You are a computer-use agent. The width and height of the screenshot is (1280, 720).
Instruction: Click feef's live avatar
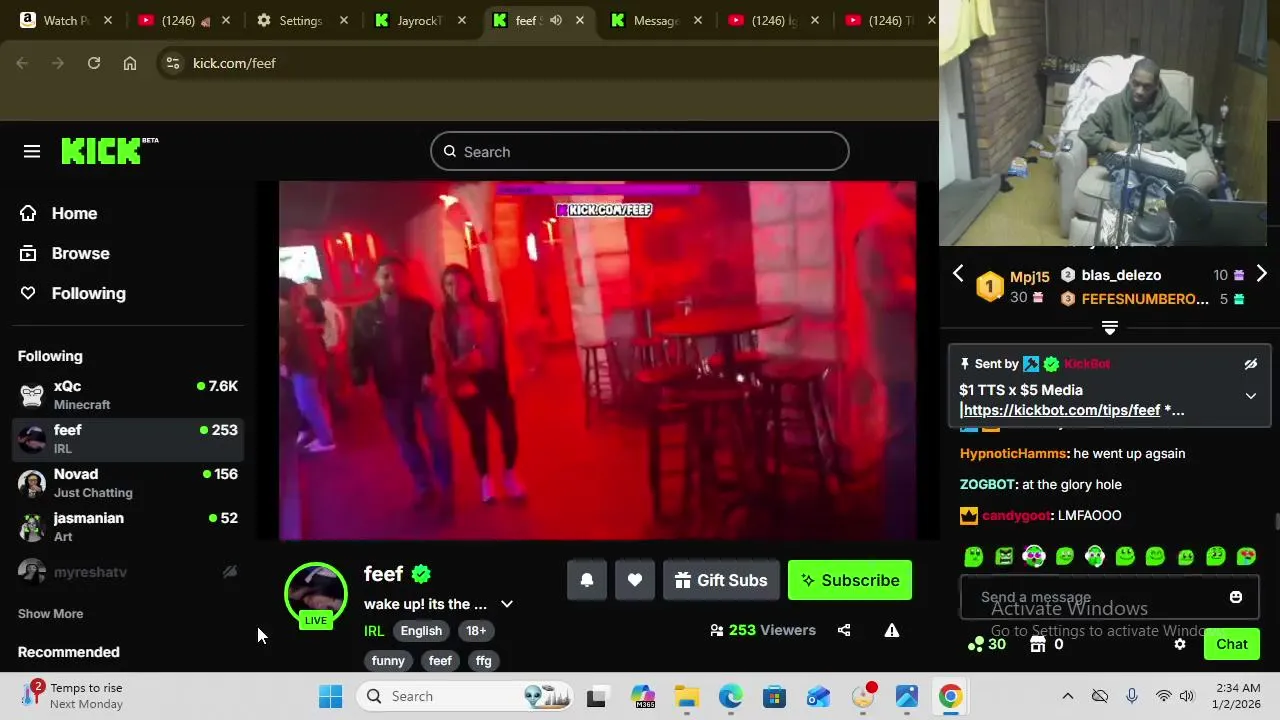click(x=316, y=595)
